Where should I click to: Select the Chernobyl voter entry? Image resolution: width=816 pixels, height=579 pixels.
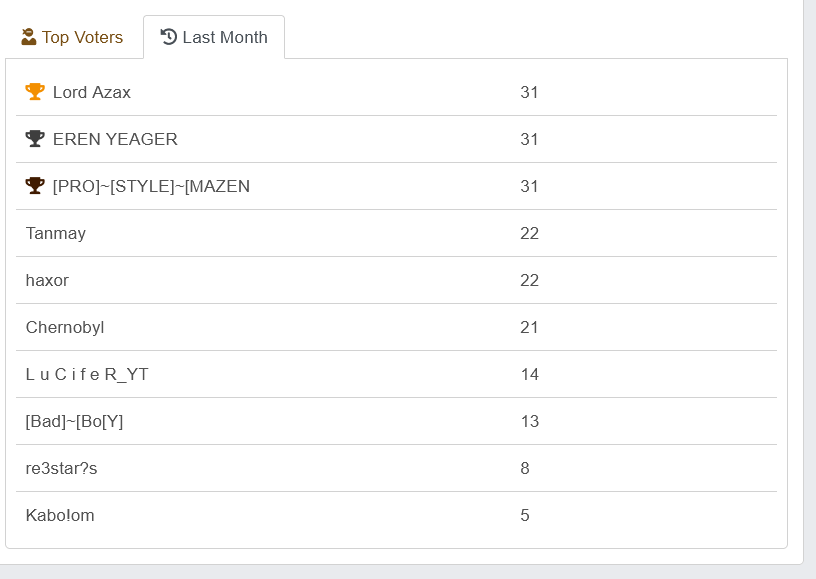click(x=65, y=328)
